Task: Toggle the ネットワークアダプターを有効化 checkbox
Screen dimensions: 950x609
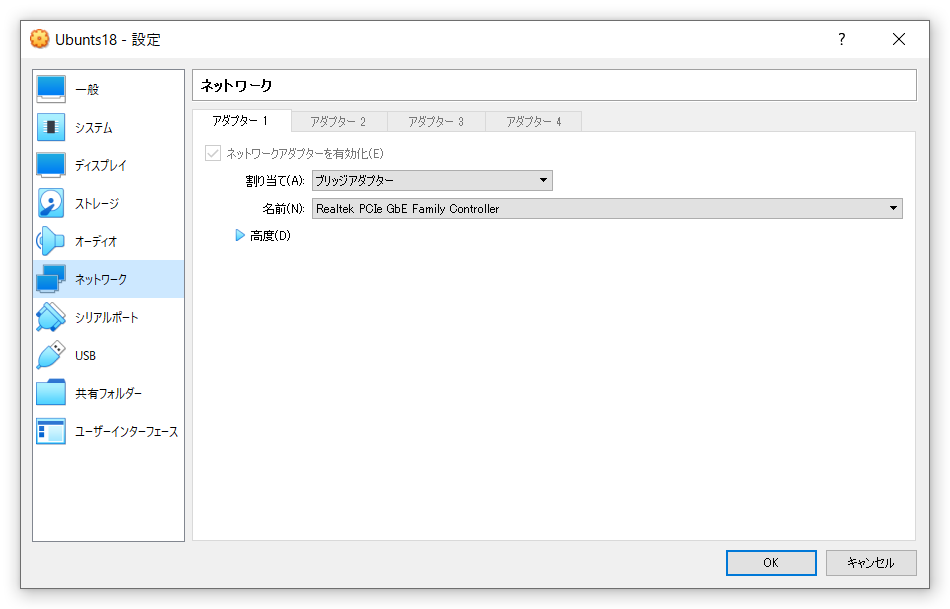Action: (x=212, y=153)
